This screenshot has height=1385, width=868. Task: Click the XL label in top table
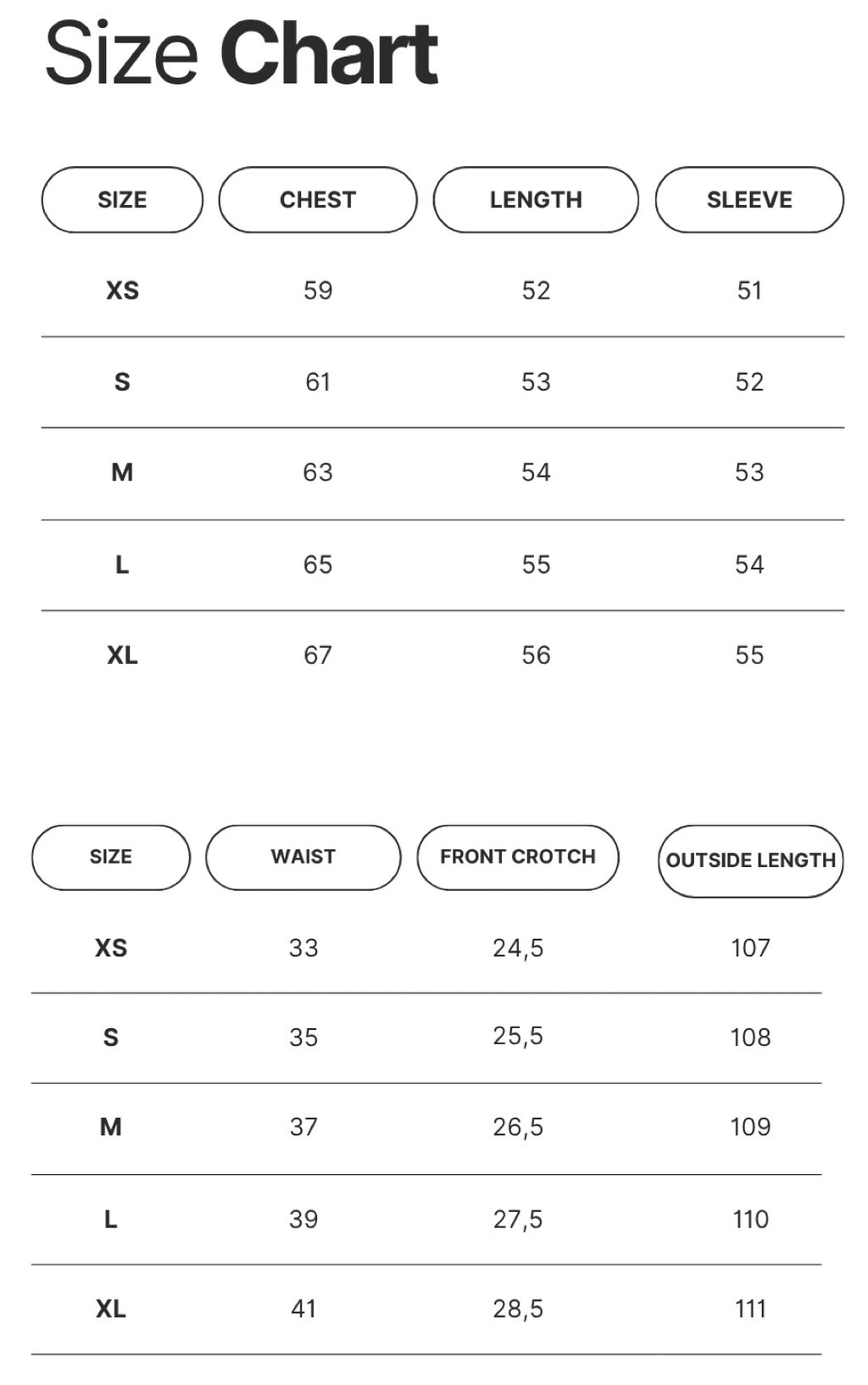[122, 655]
